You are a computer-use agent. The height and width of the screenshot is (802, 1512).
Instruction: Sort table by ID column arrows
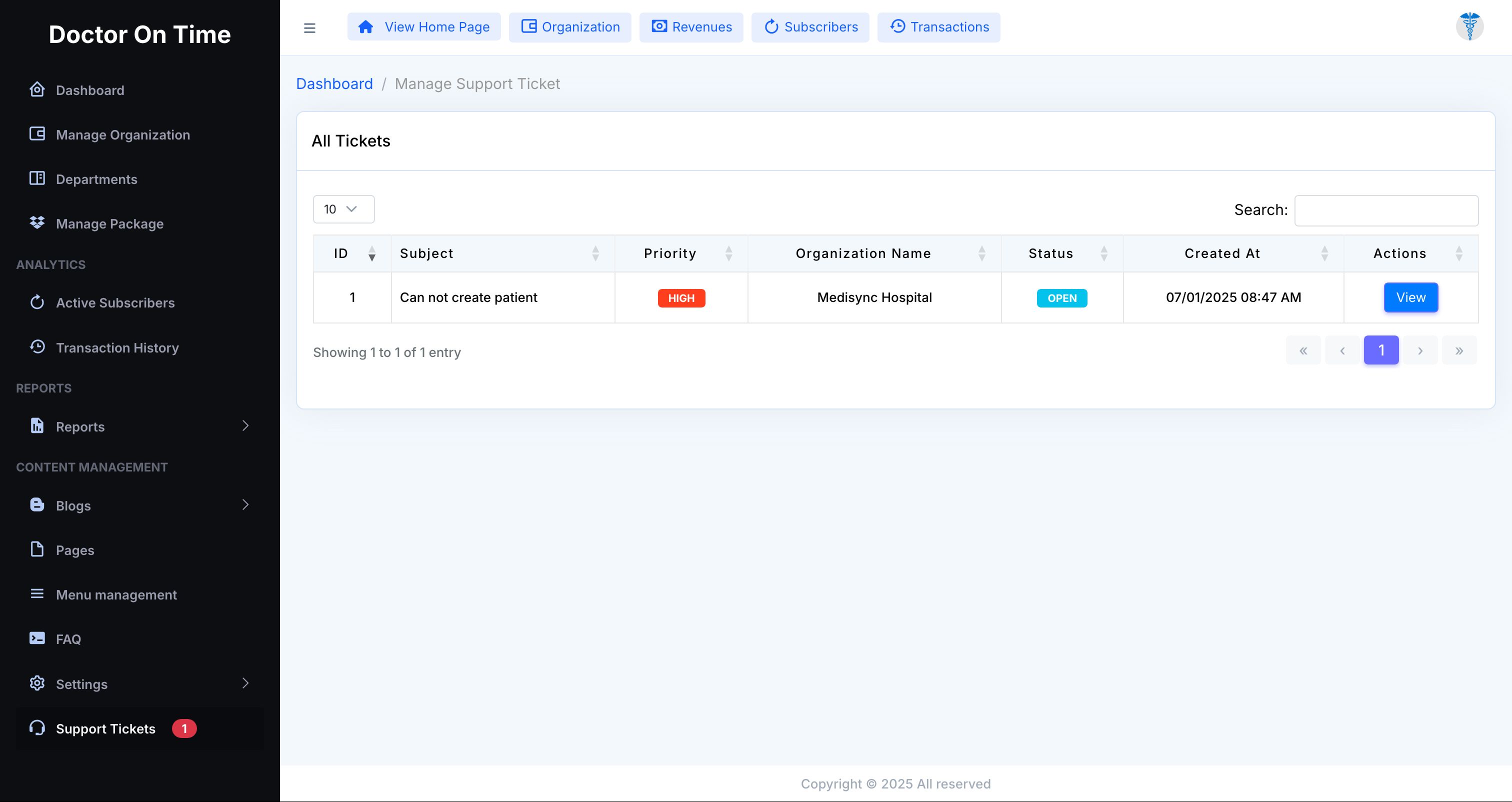371,253
